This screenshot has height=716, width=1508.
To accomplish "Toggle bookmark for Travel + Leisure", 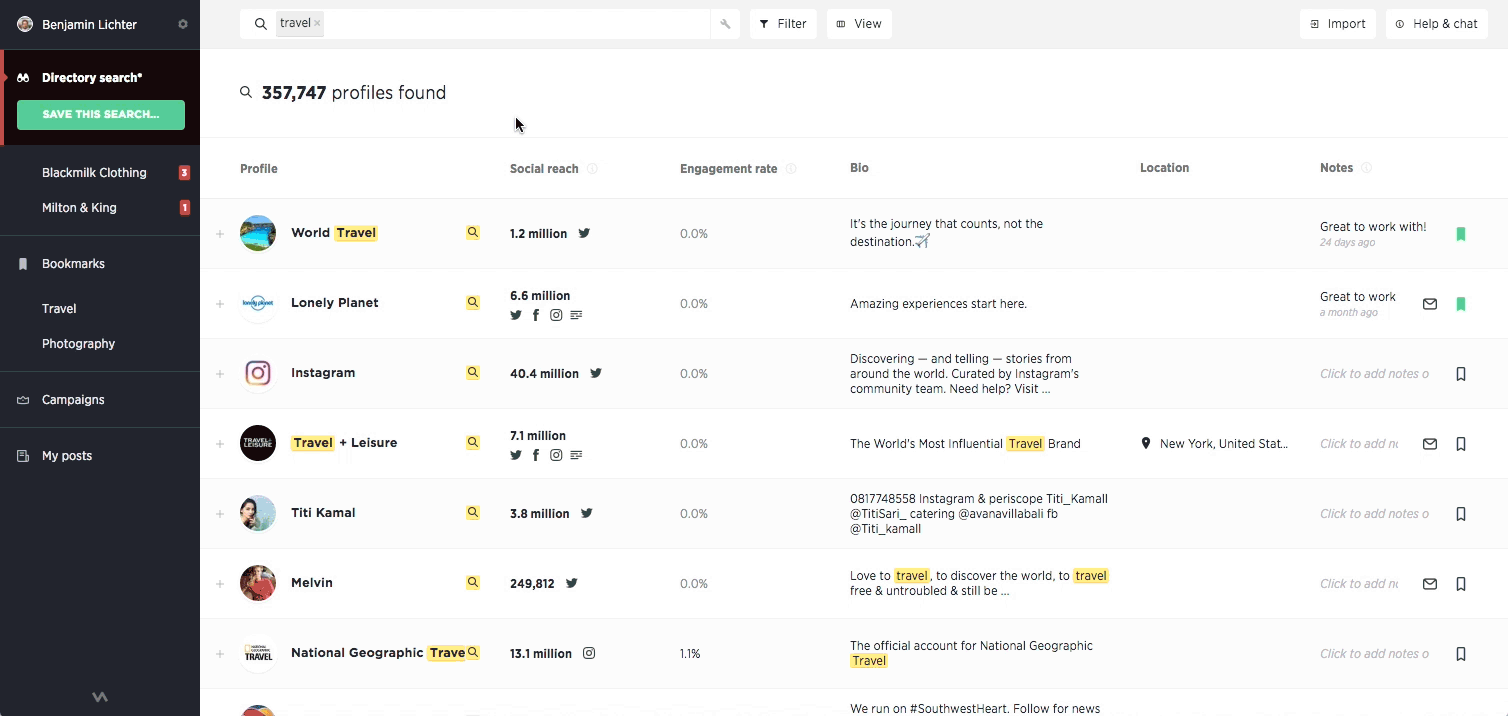I will click(1461, 444).
